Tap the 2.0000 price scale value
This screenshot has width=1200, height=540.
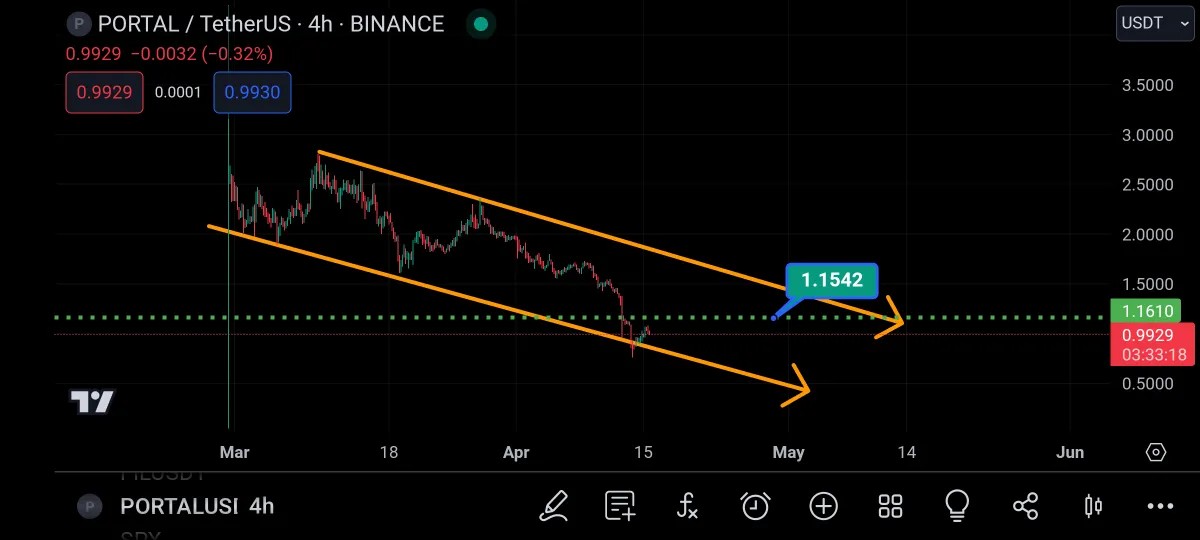pyautogui.click(x=1147, y=235)
